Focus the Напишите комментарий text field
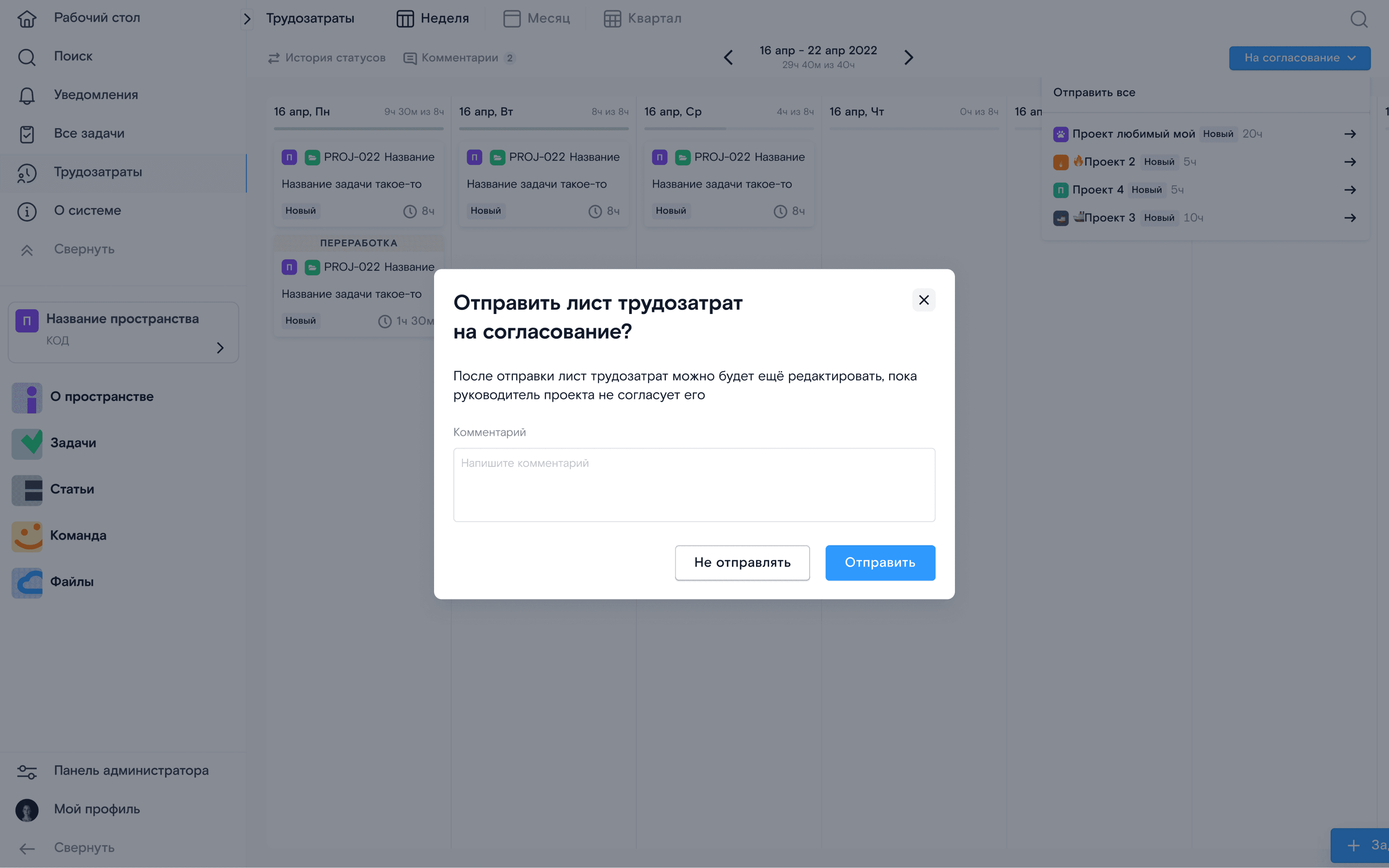 tap(694, 485)
